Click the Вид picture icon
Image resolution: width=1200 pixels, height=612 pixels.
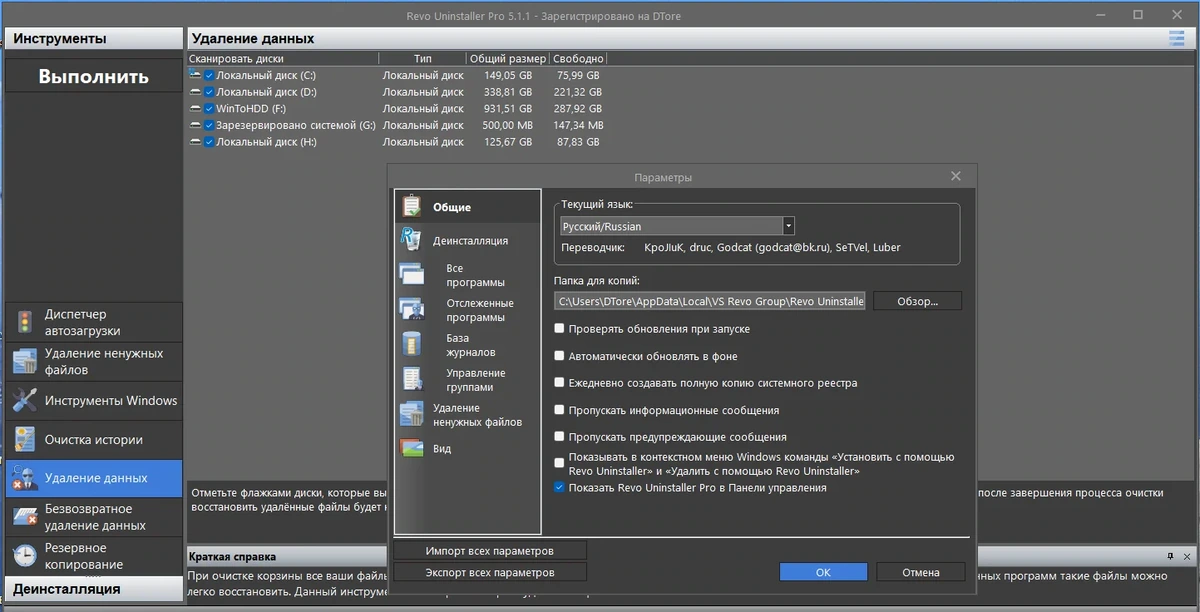(412, 449)
